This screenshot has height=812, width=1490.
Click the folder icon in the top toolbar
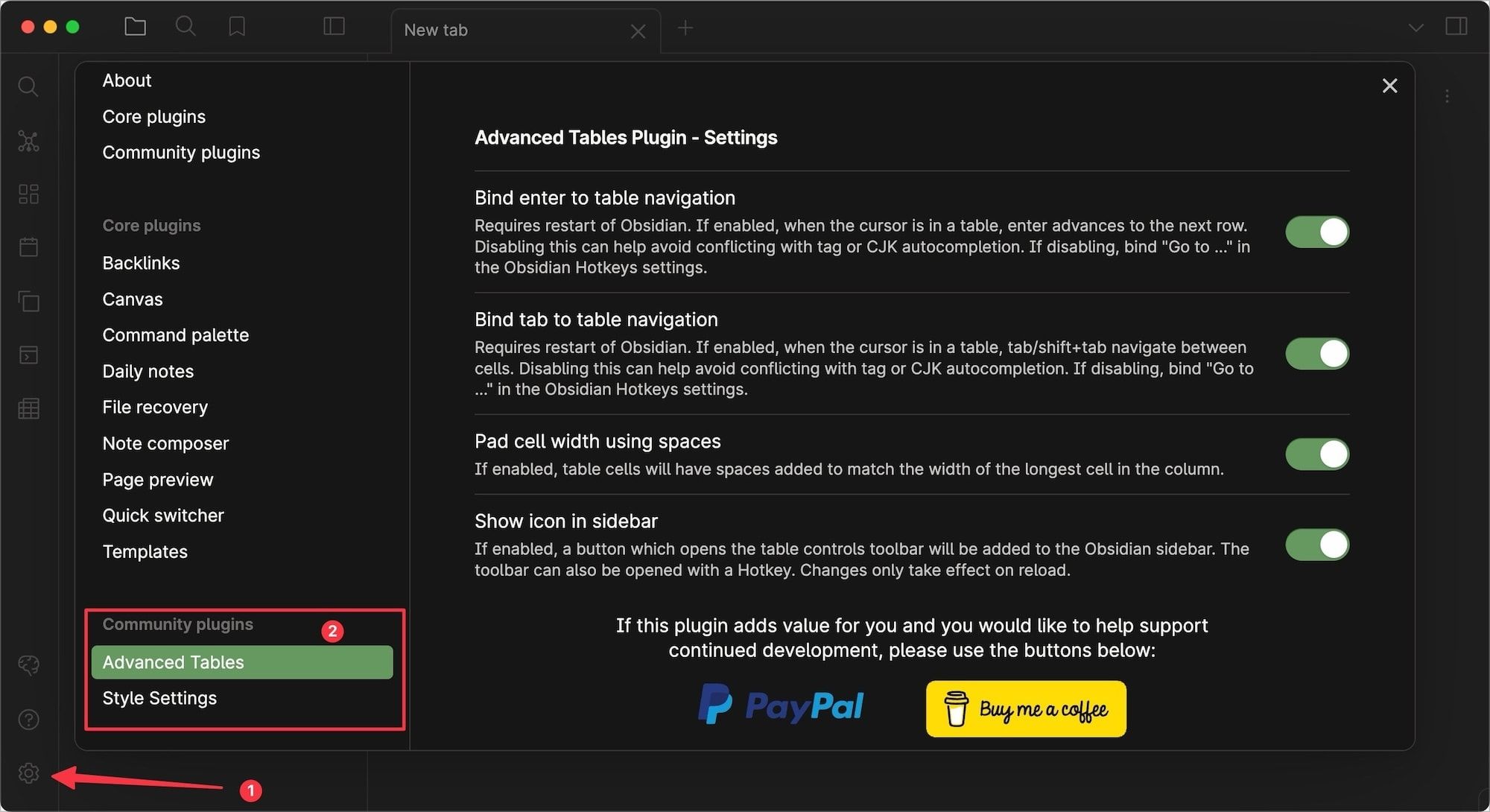coord(135,26)
